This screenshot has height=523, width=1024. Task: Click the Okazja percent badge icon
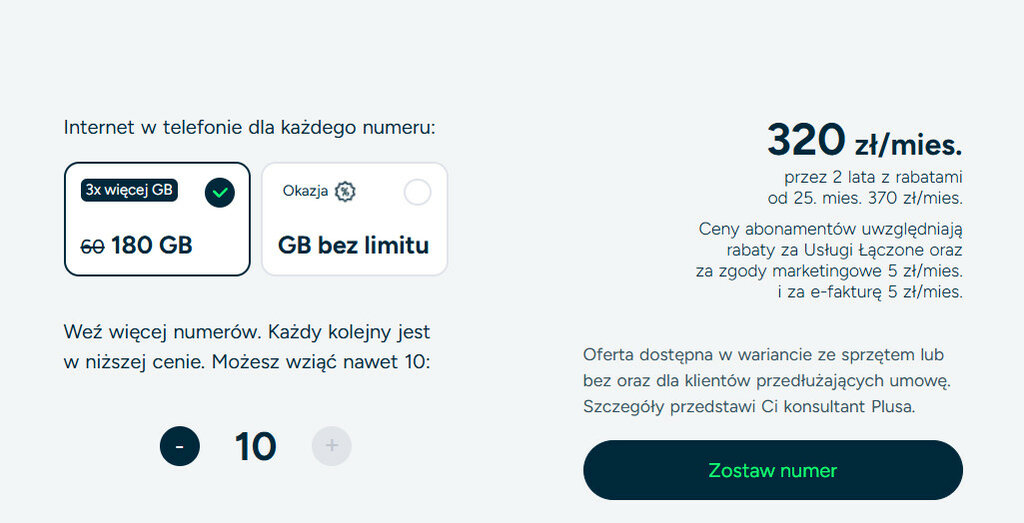pos(345,191)
